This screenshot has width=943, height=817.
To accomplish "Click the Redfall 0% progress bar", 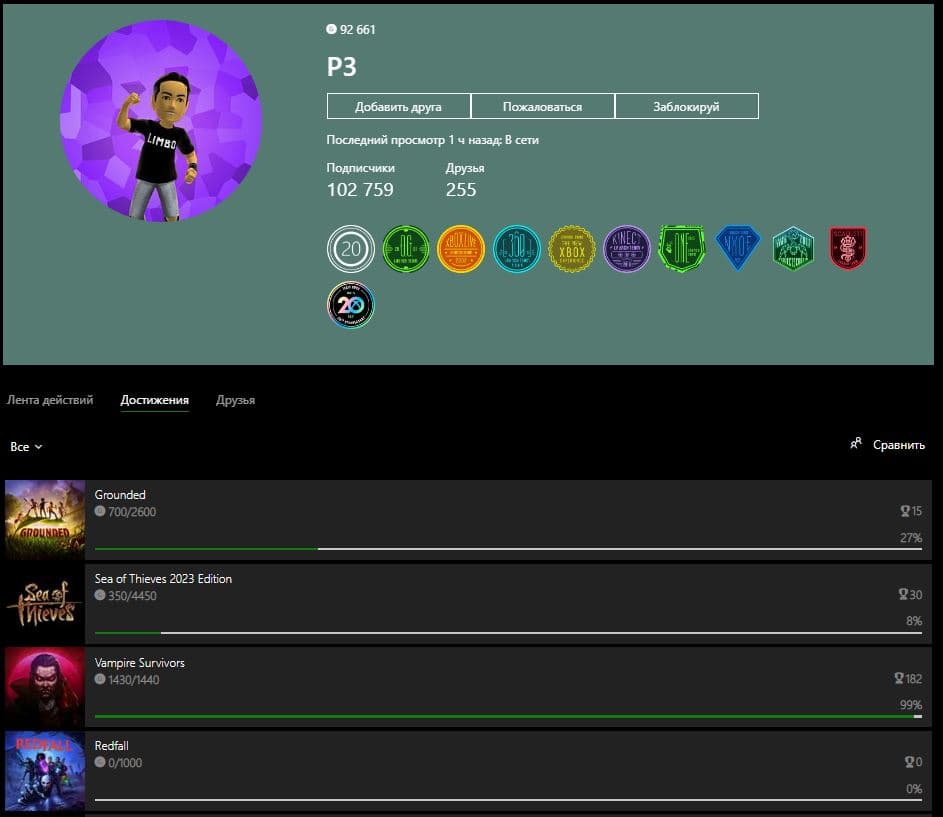I will click(x=508, y=800).
